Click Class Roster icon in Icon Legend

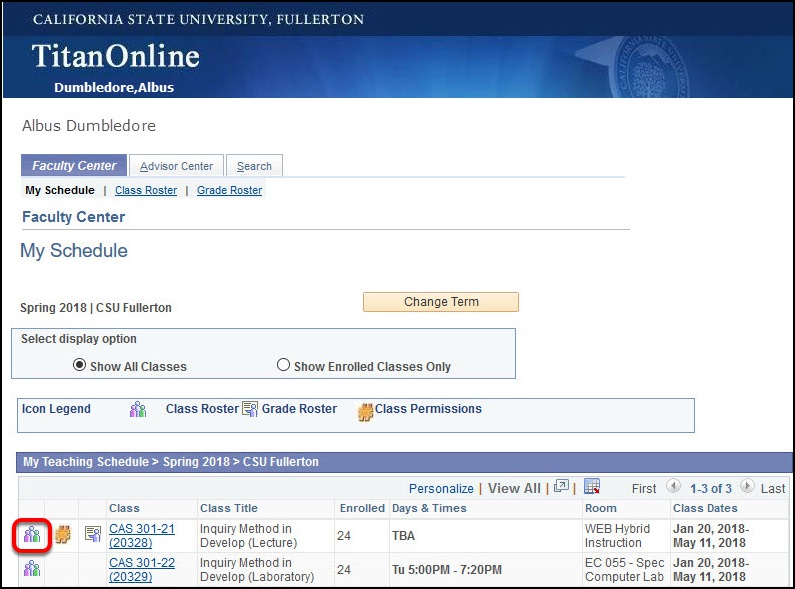coord(138,410)
